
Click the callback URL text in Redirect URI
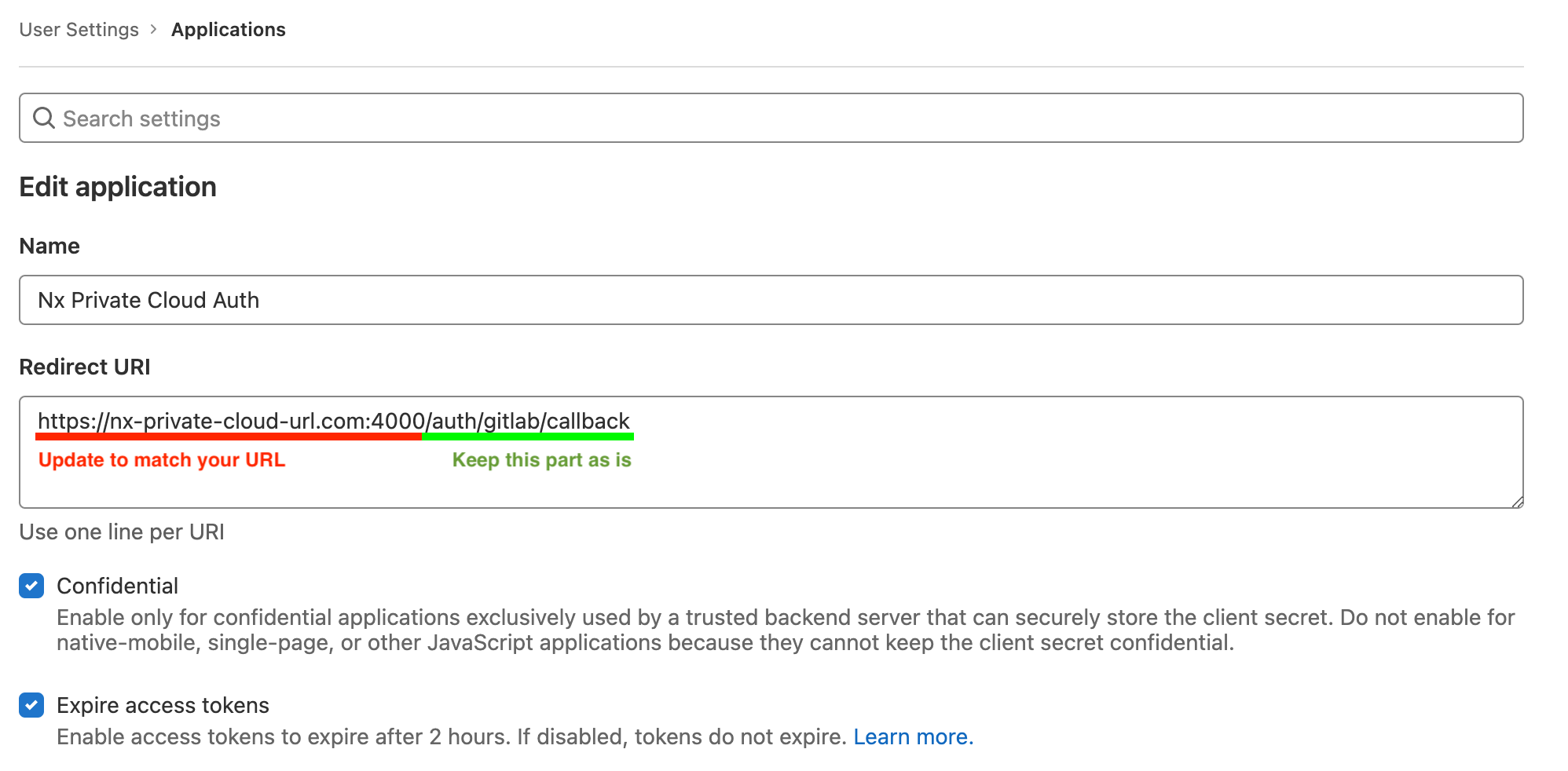(x=333, y=421)
